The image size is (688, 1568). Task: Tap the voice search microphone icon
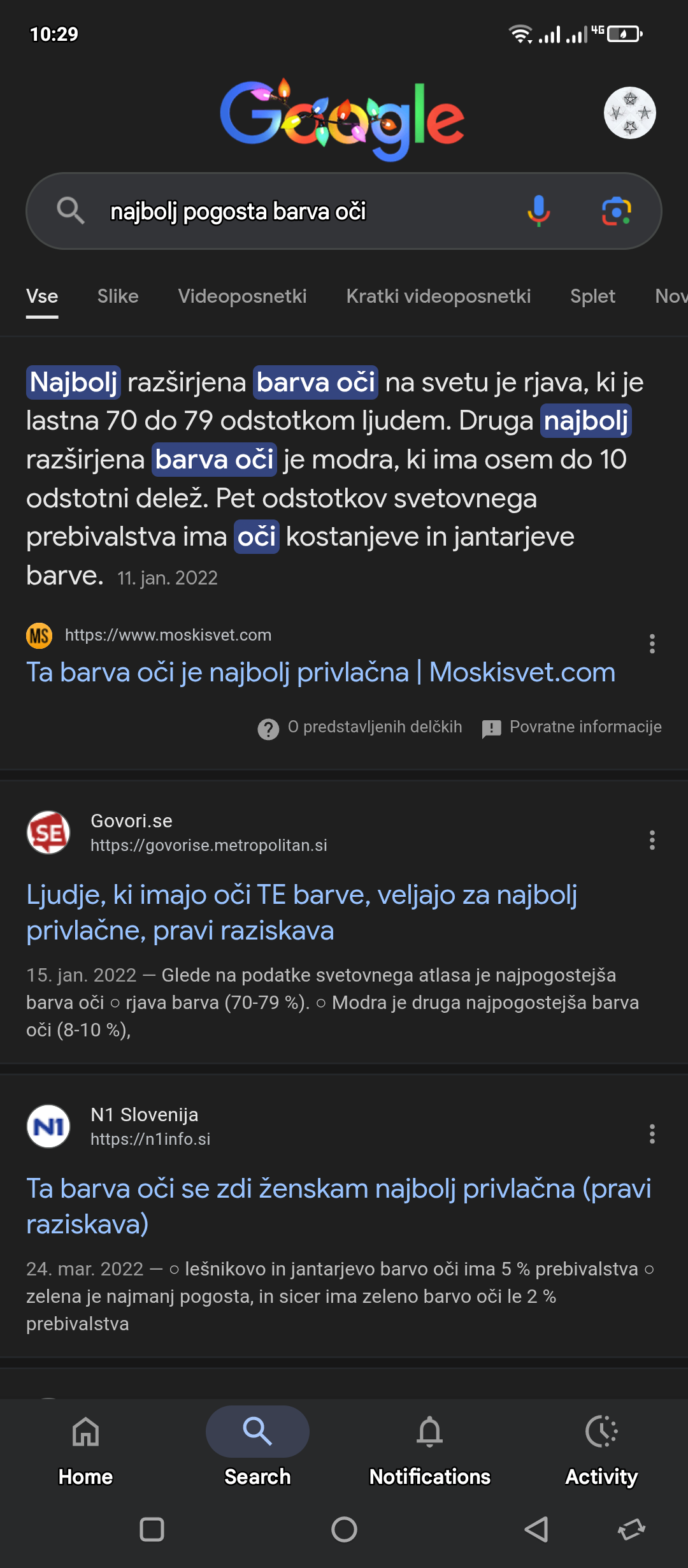(538, 211)
